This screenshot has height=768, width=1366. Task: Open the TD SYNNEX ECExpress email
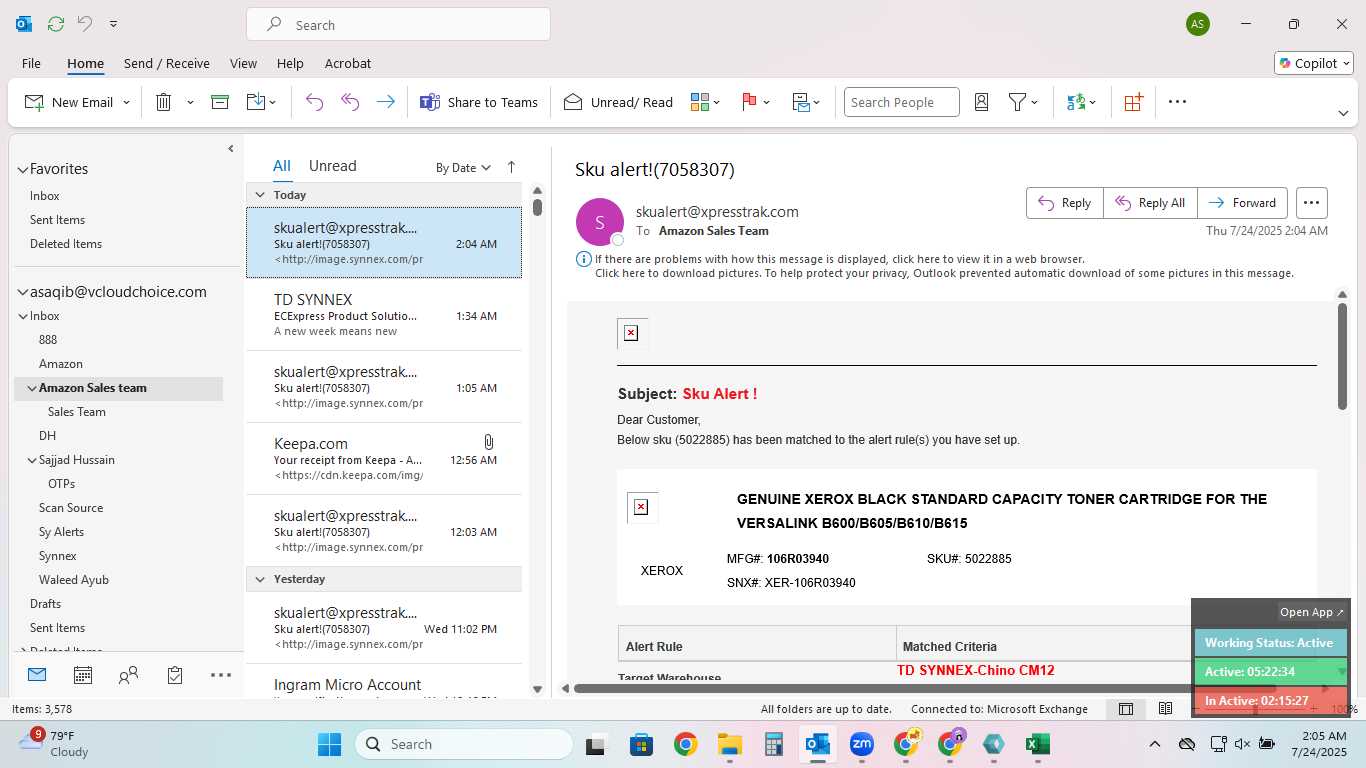click(x=384, y=315)
